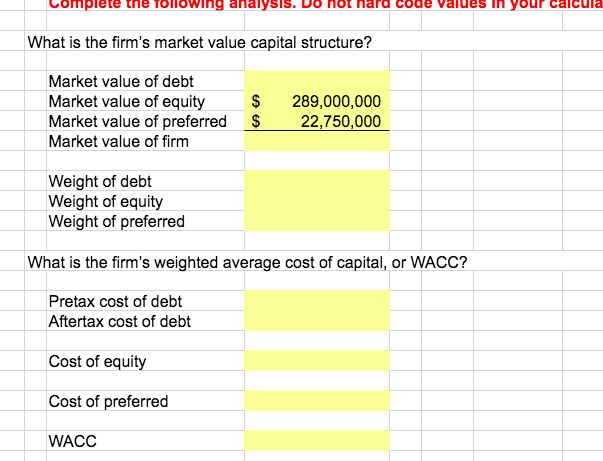
Task: Select the yellow Aftertax cost of debt cell
Action: (x=317, y=321)
